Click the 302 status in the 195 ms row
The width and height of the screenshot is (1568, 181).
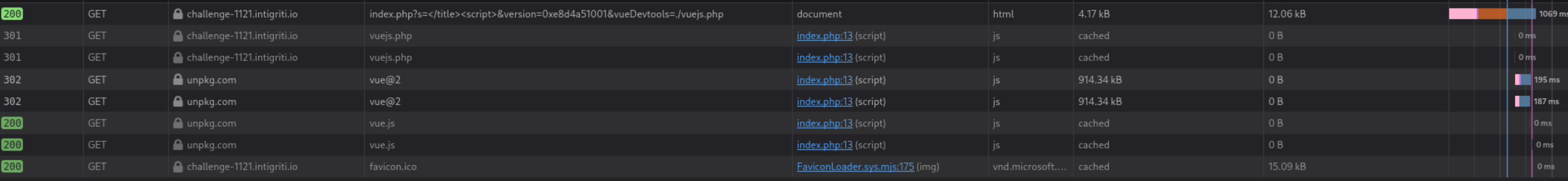pyautogui.click(x=12, y=80)
